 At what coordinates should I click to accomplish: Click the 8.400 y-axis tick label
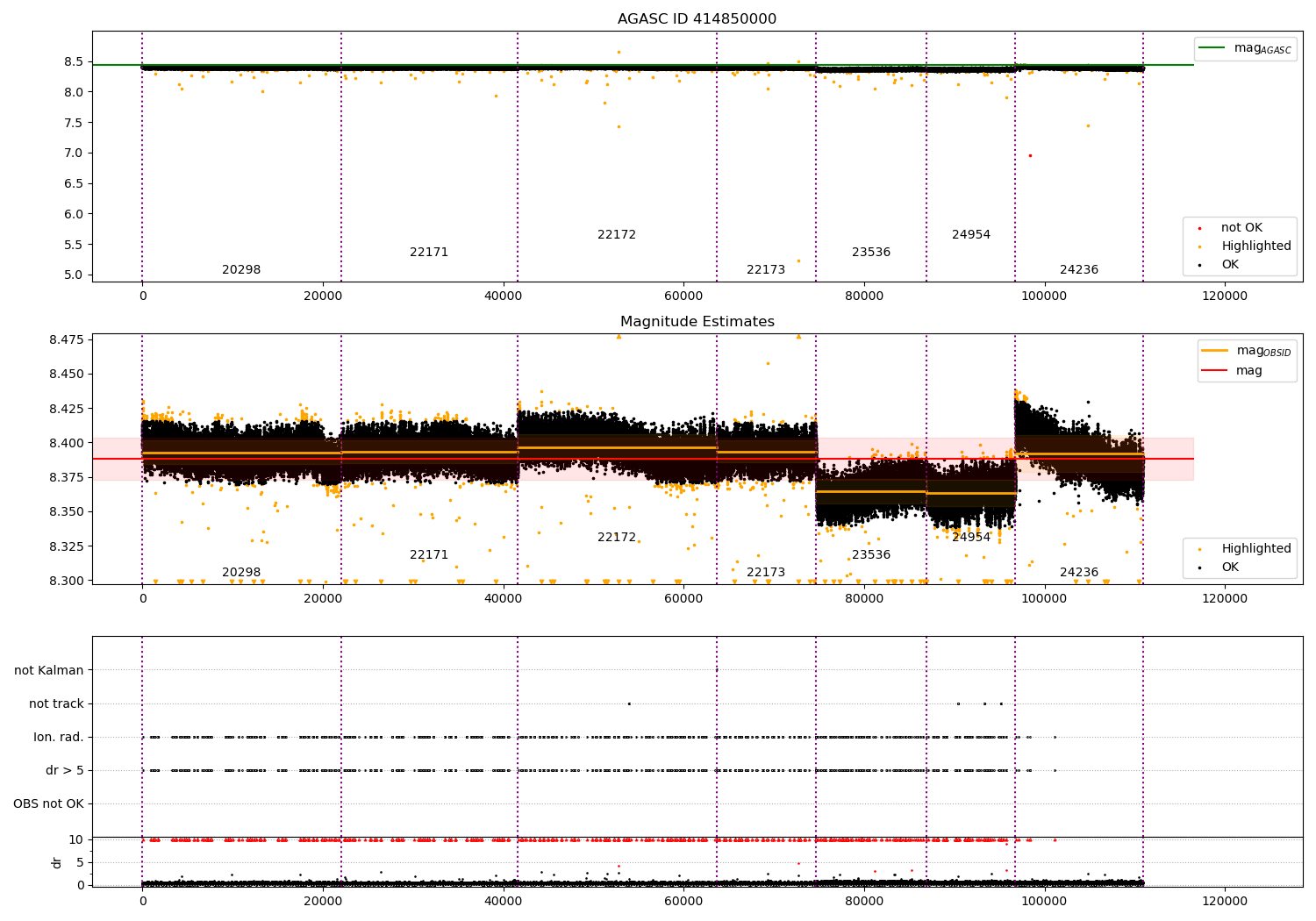[68, 443]
